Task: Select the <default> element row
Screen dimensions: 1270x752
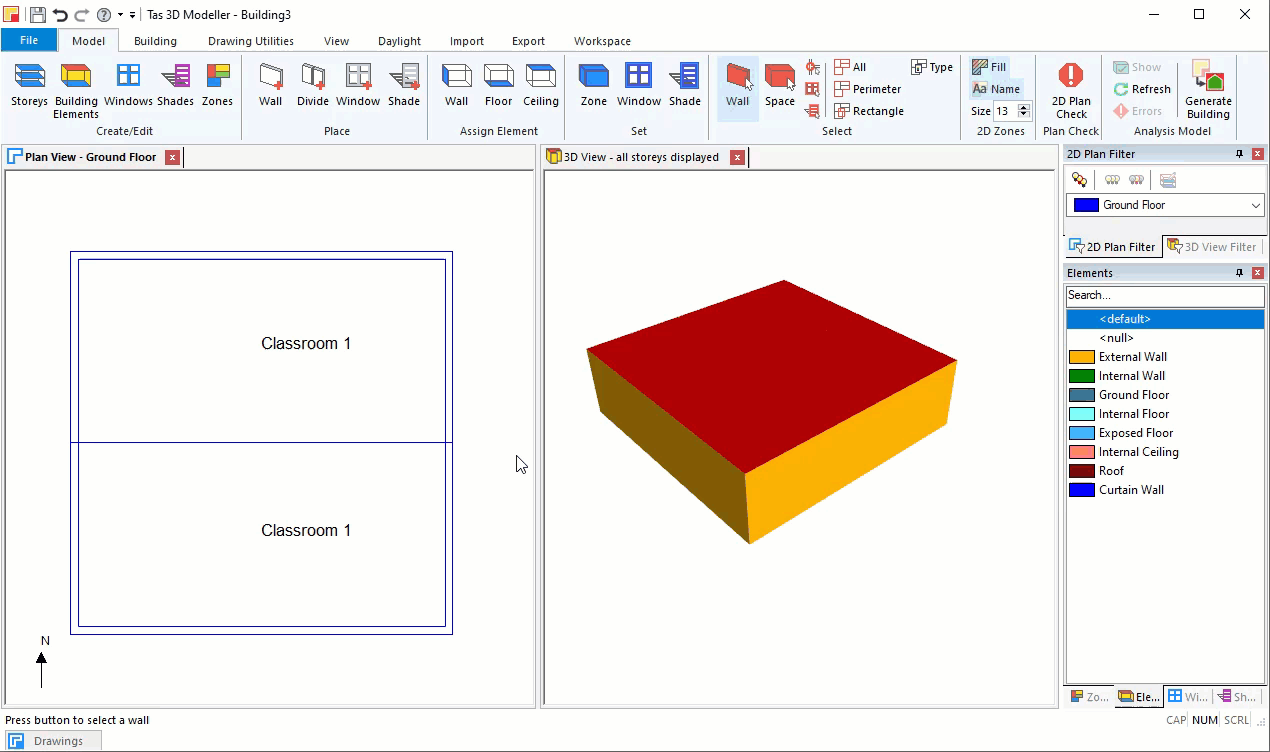Action: click(x=1165, y=319)
